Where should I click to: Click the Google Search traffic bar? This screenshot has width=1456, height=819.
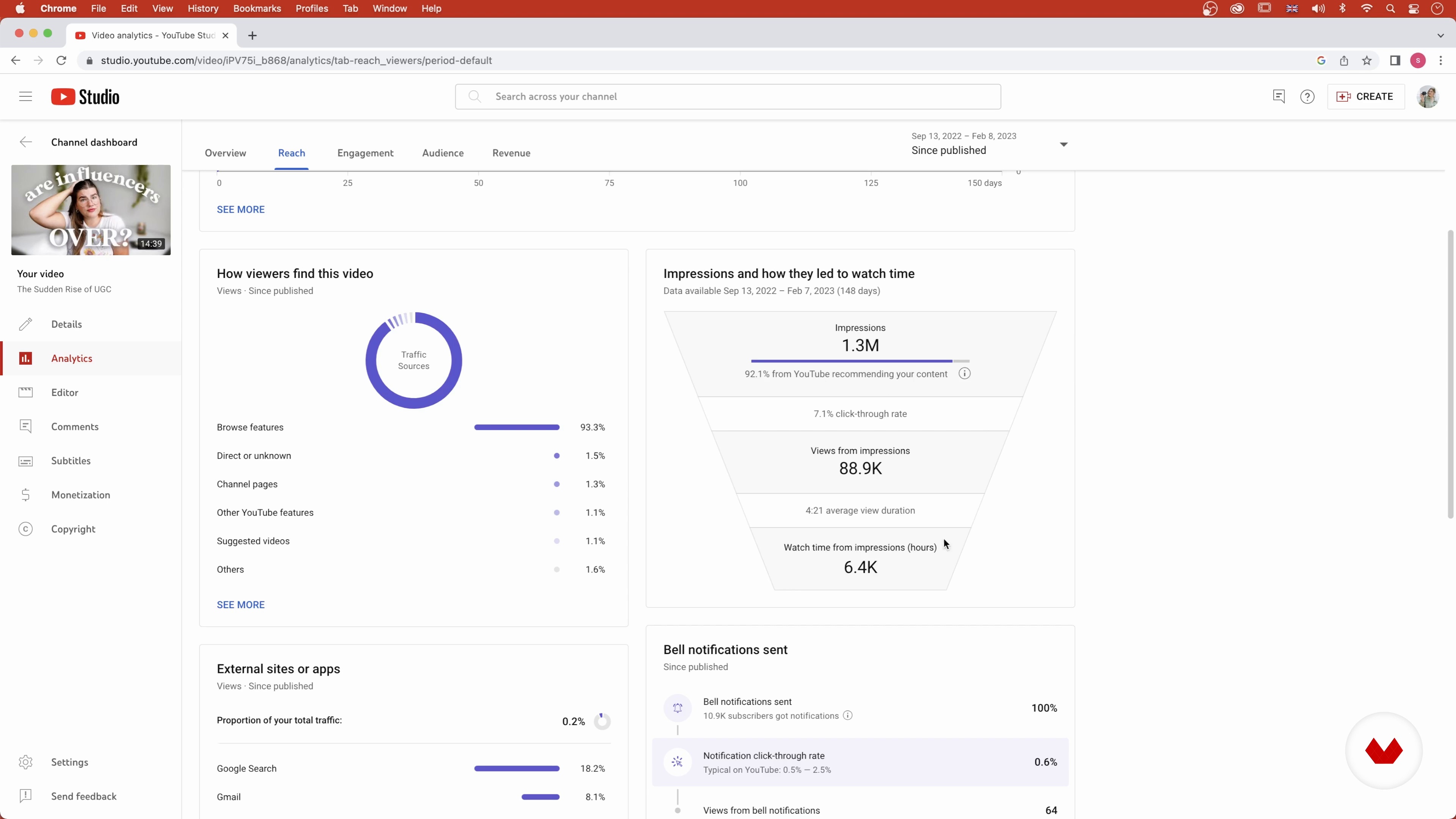tap(516, 769)
